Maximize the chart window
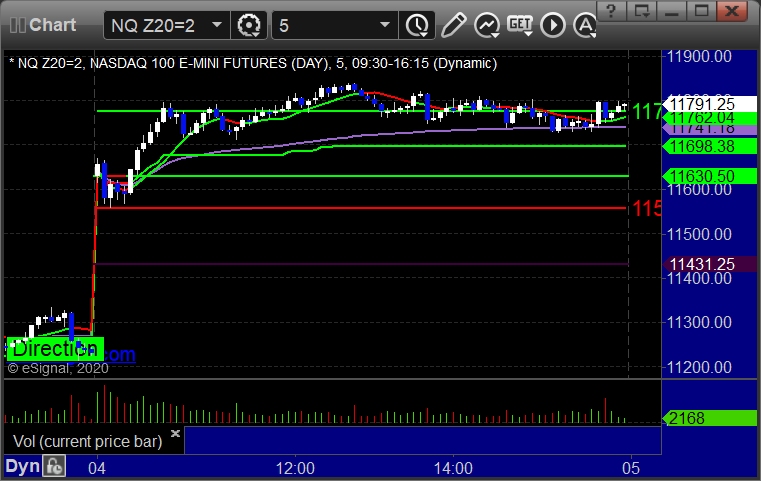 [x=701, y=11]
